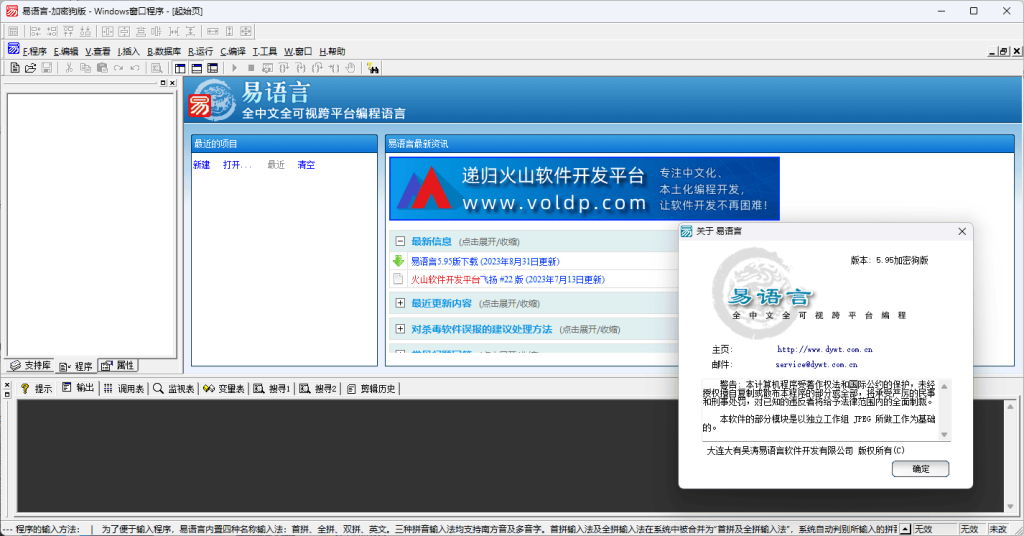This screenshot has height=536, width=1024.
Task: Click 确定 in the About dialog
Action: (x=920, y=469)
